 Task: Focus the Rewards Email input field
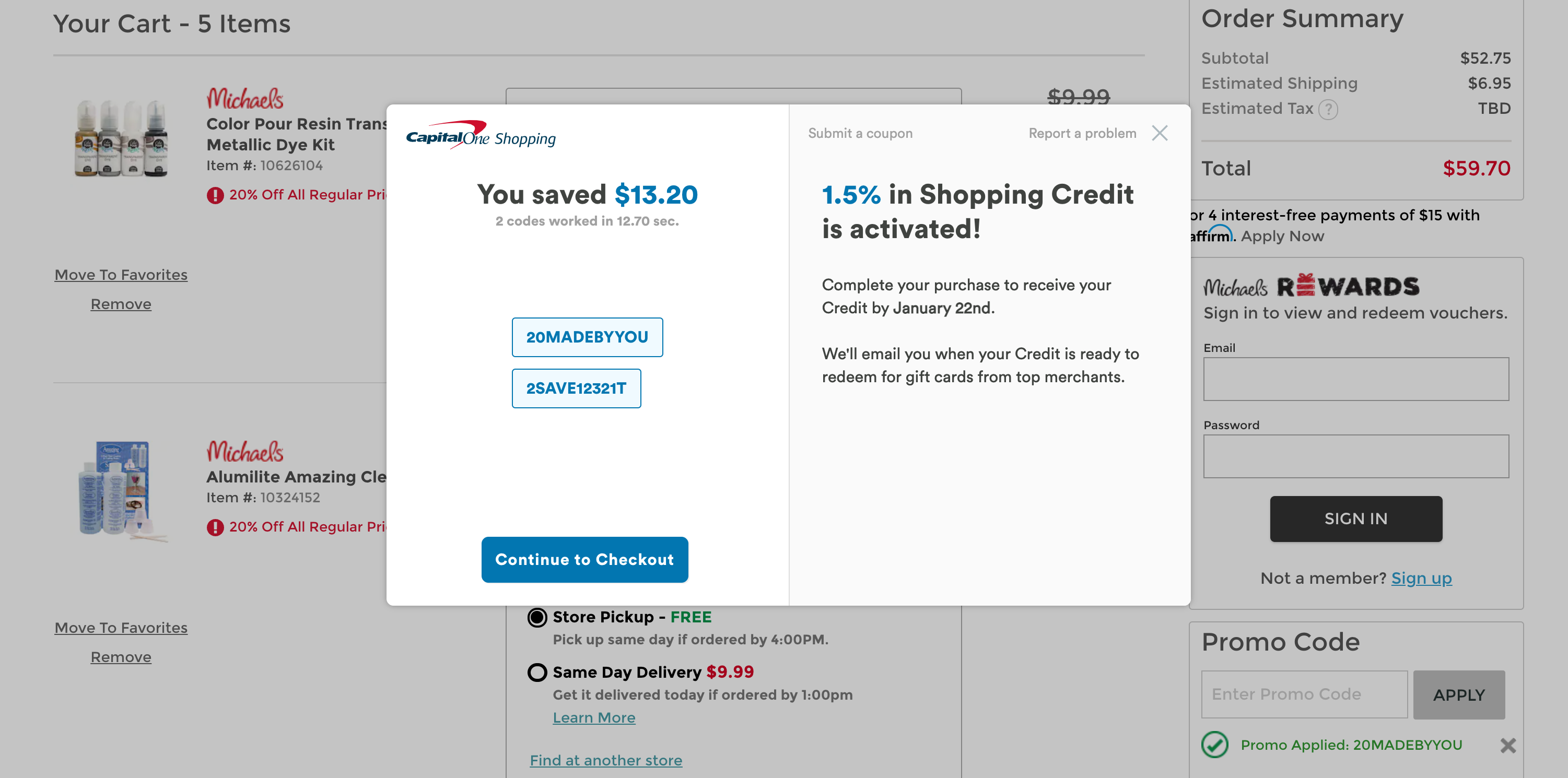1355,379
